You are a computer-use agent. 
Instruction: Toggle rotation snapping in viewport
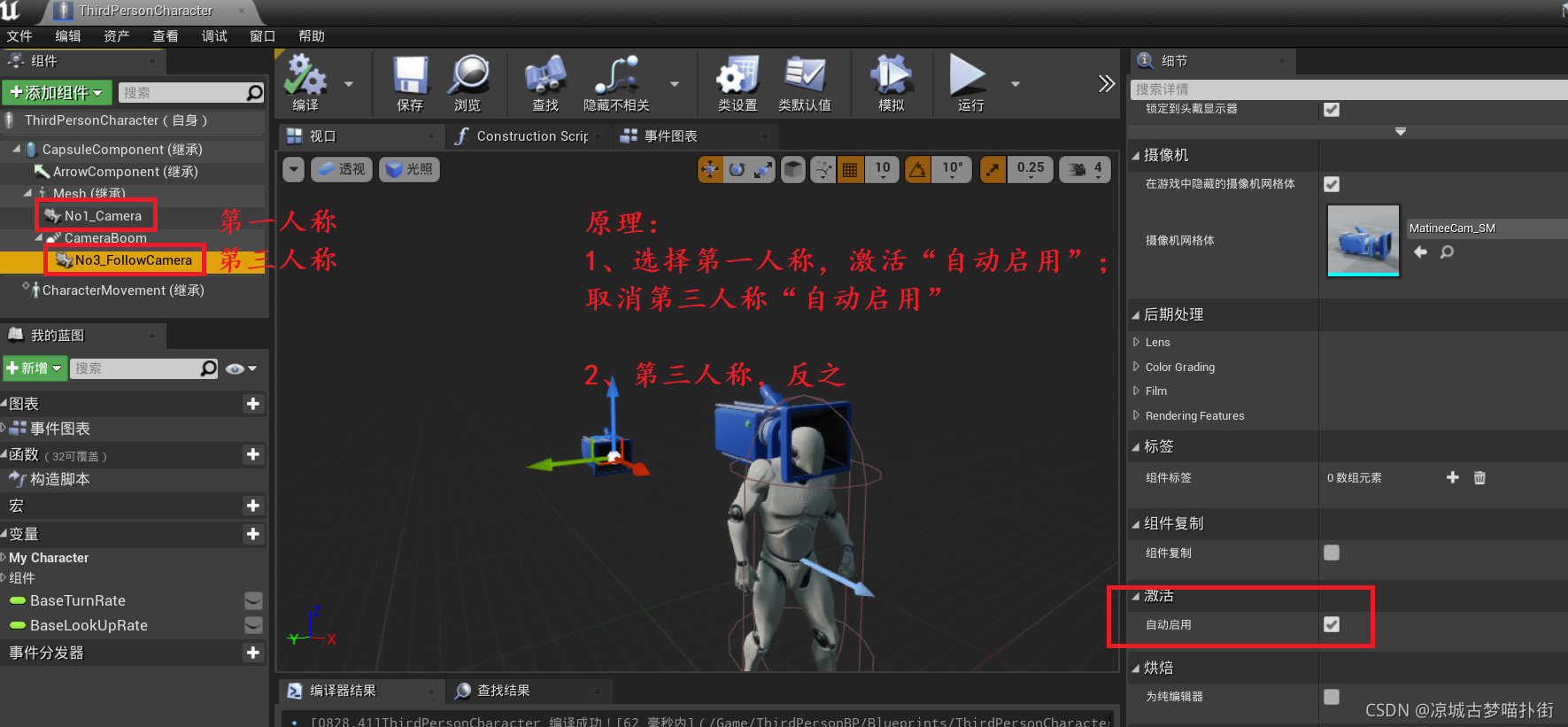pyautogui.click(x=918, y=169)
